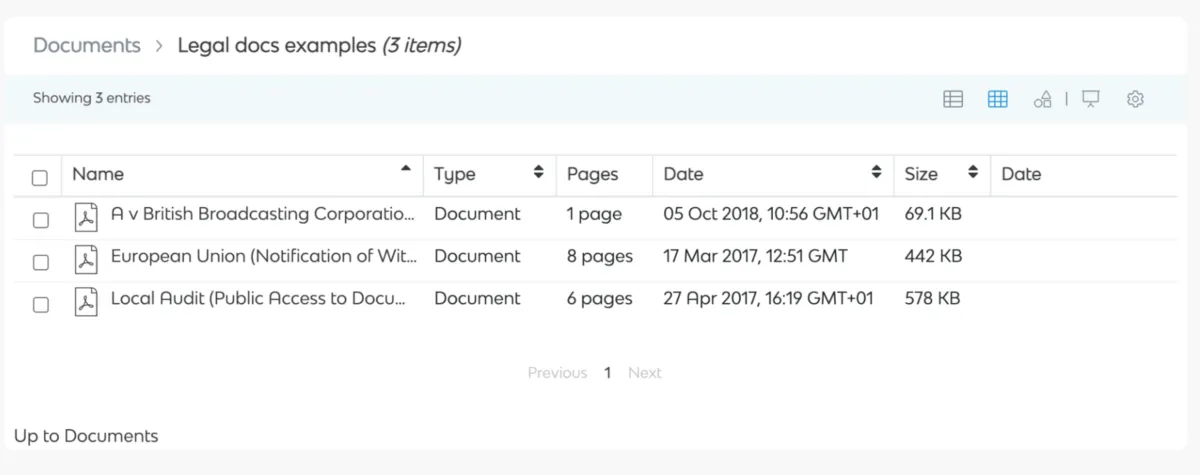Open Local Audit (Public Access) document

point(258,298)
